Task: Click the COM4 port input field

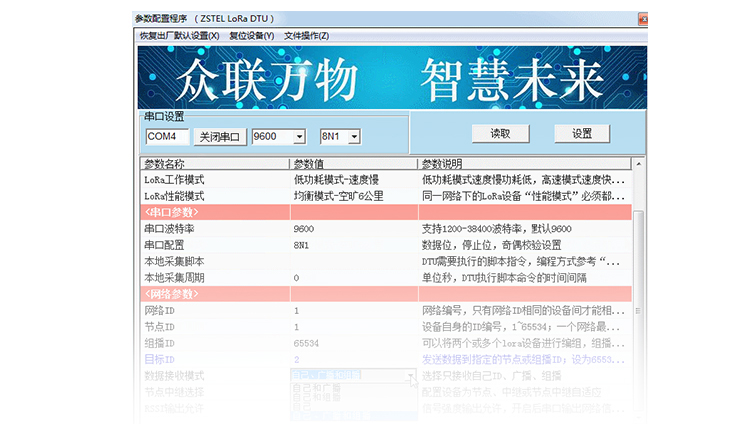Action: (167, 136)
